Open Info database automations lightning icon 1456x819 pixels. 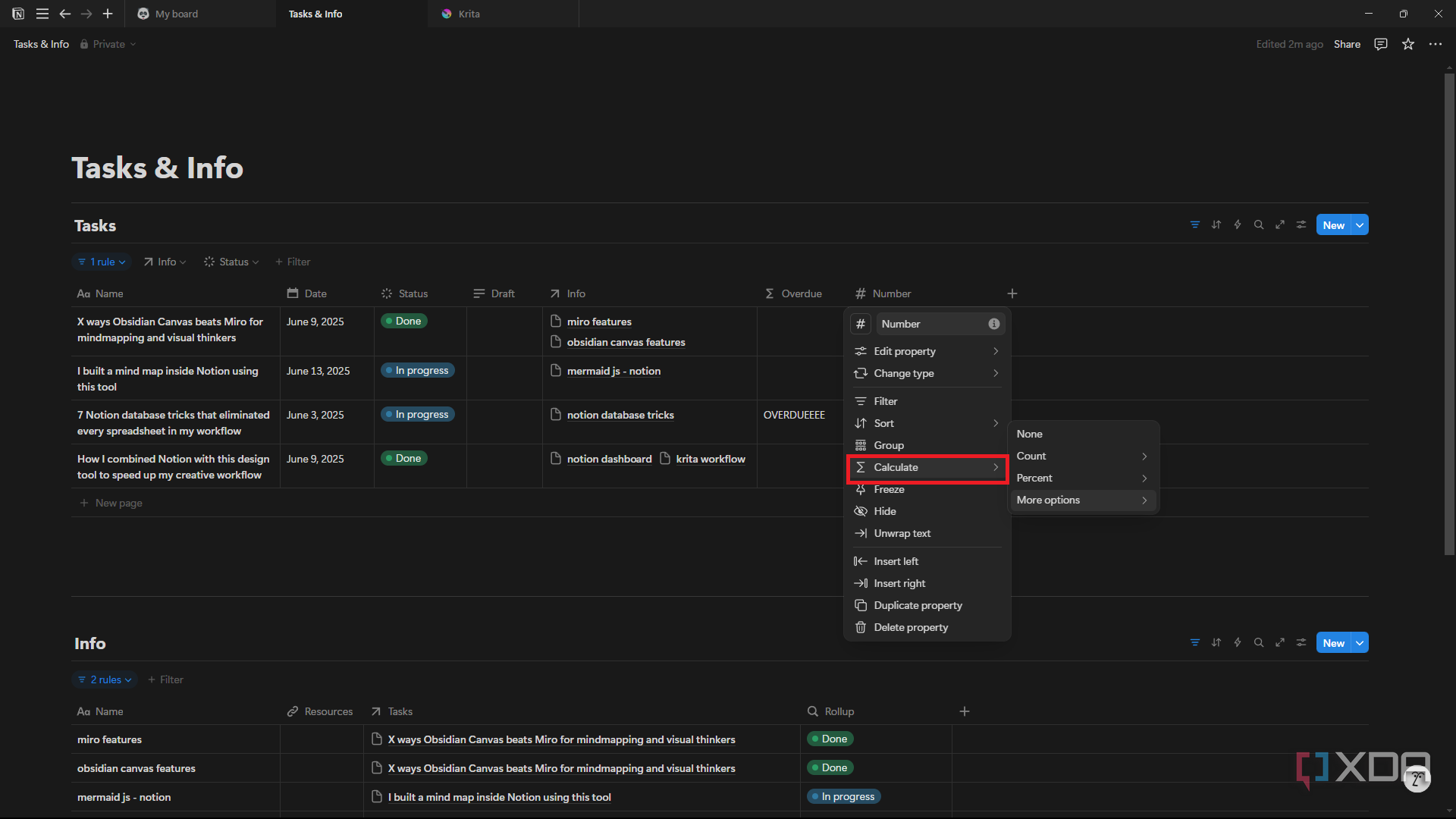point(1238,643)
